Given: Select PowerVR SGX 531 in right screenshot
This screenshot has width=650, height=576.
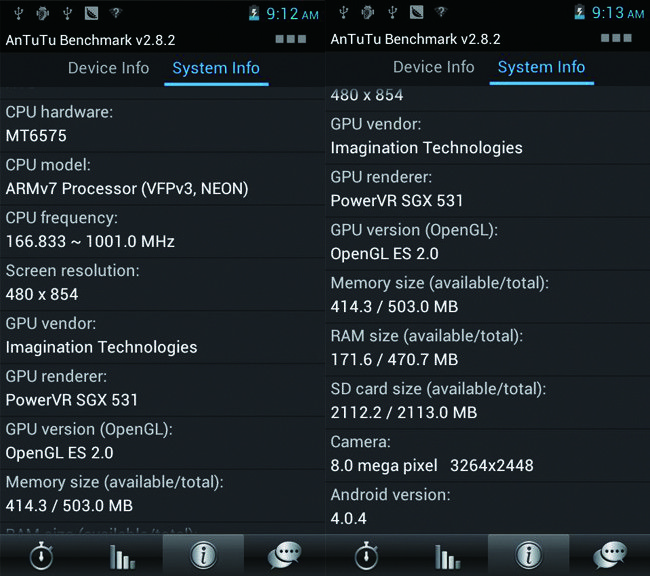Looking at the screenshot, I should [x=396, y=201].
